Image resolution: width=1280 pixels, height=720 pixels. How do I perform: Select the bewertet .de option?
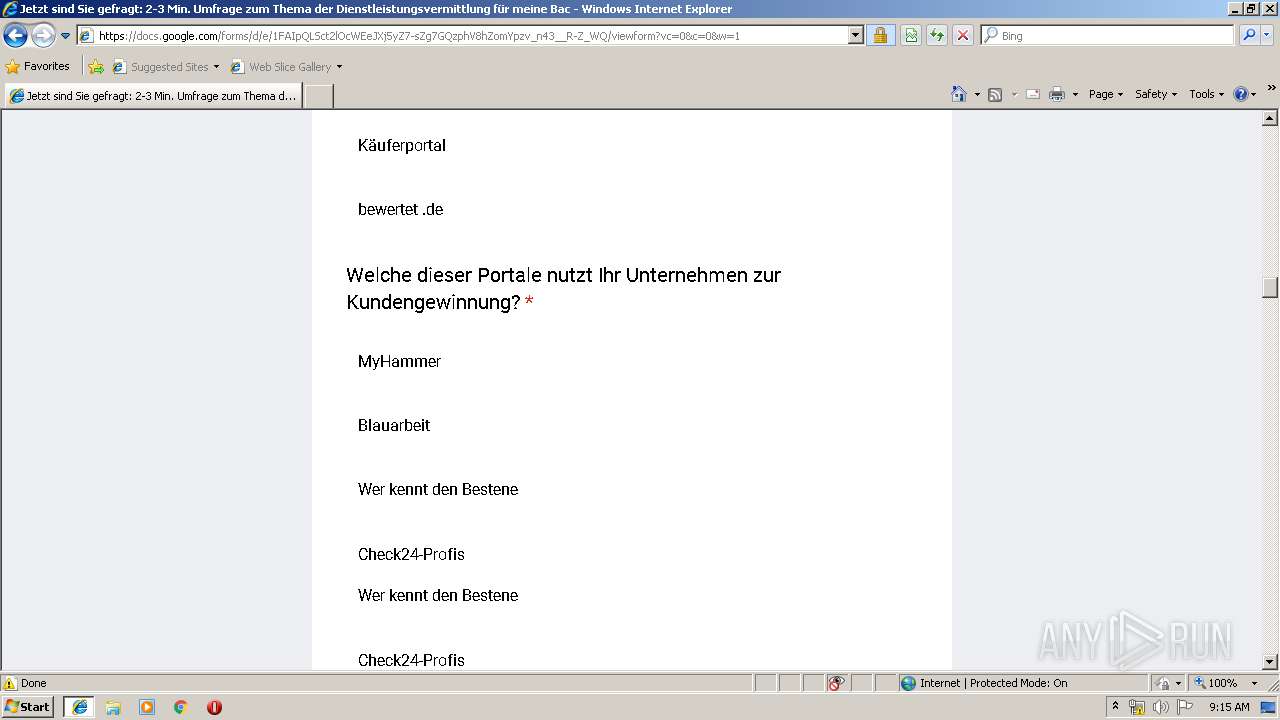coord(400,209)
